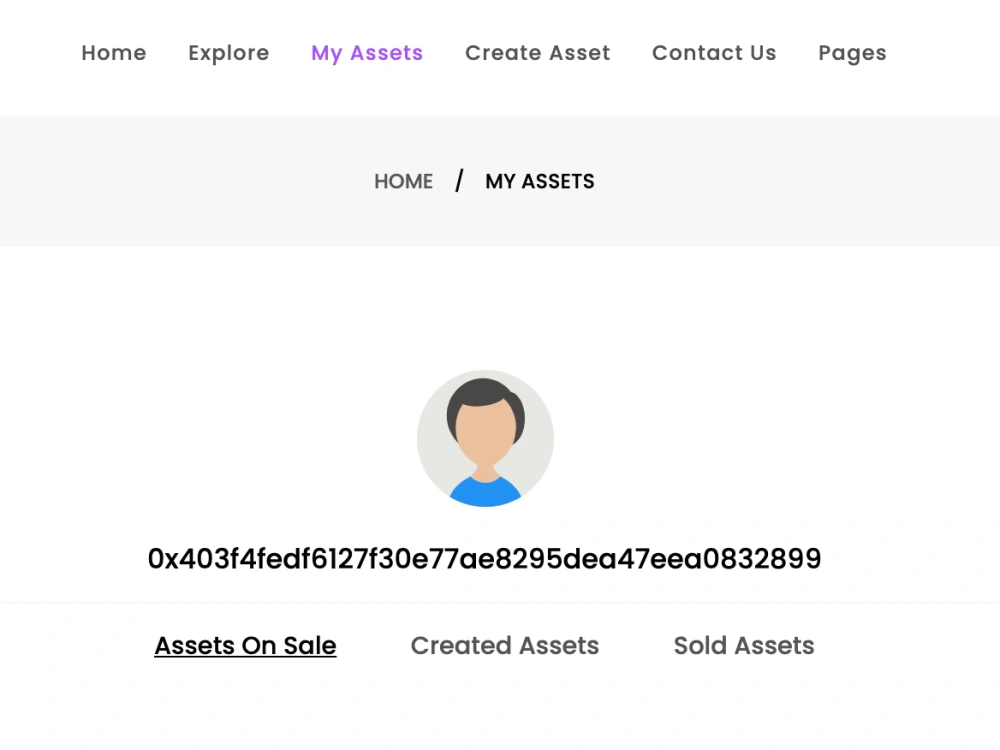Open Contact Us page
The height and width of the screenshot is (750, 1000).
[714, 53]
